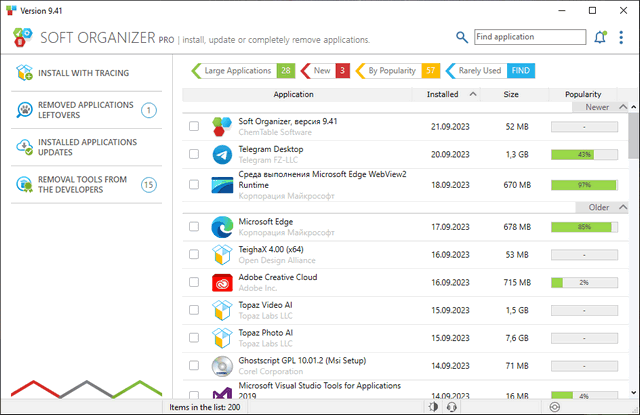
Task: Click Ghostscript GPL 10.01.2 row name
Action: click(x=302, y=361)
